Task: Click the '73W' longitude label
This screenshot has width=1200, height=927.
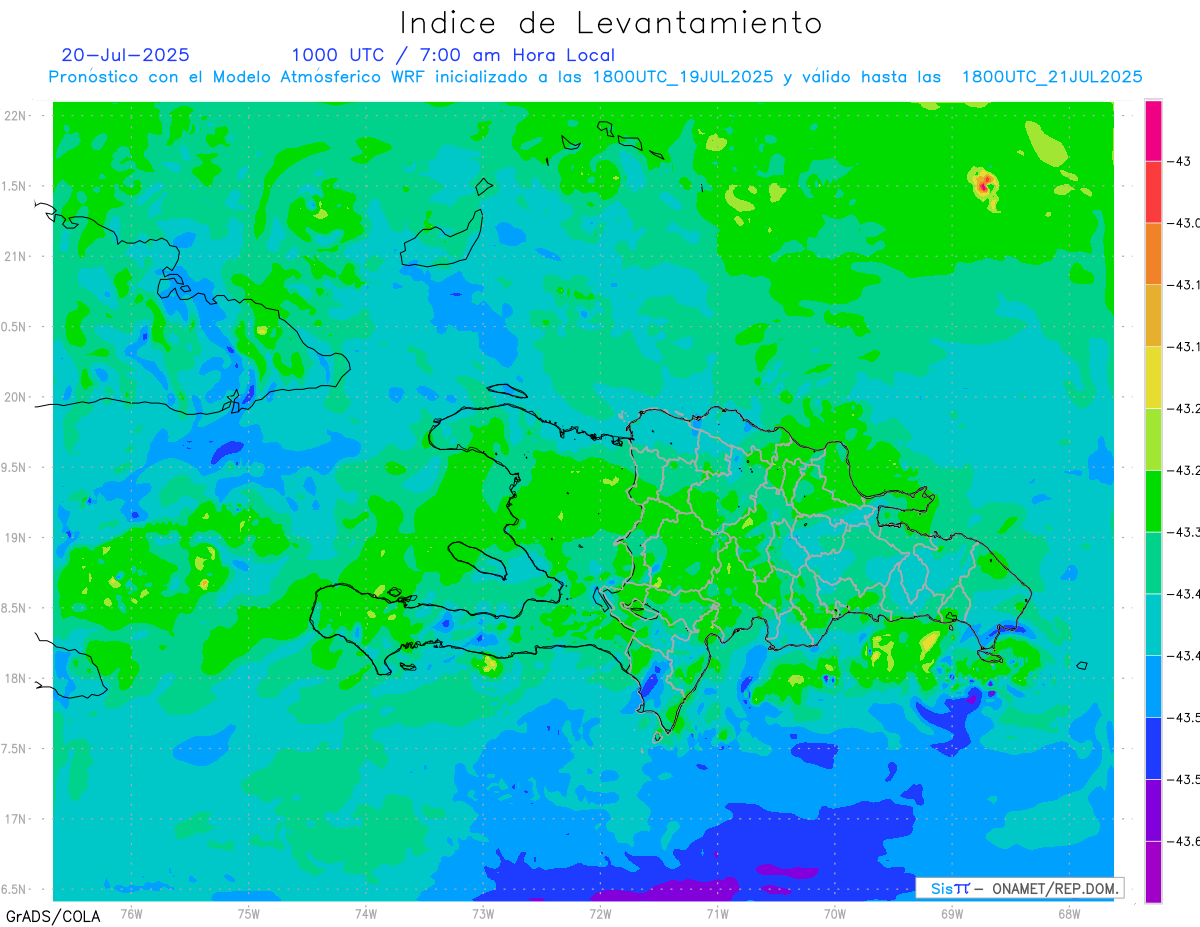Action: (483, 912)
